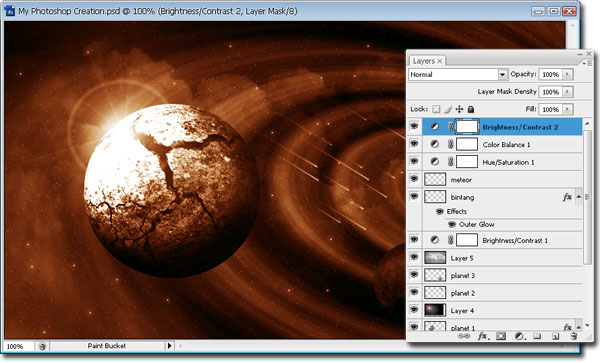Click mask link chain on Brightness/Contrast 2
The image size is (600, 363).
coord(451,127)
